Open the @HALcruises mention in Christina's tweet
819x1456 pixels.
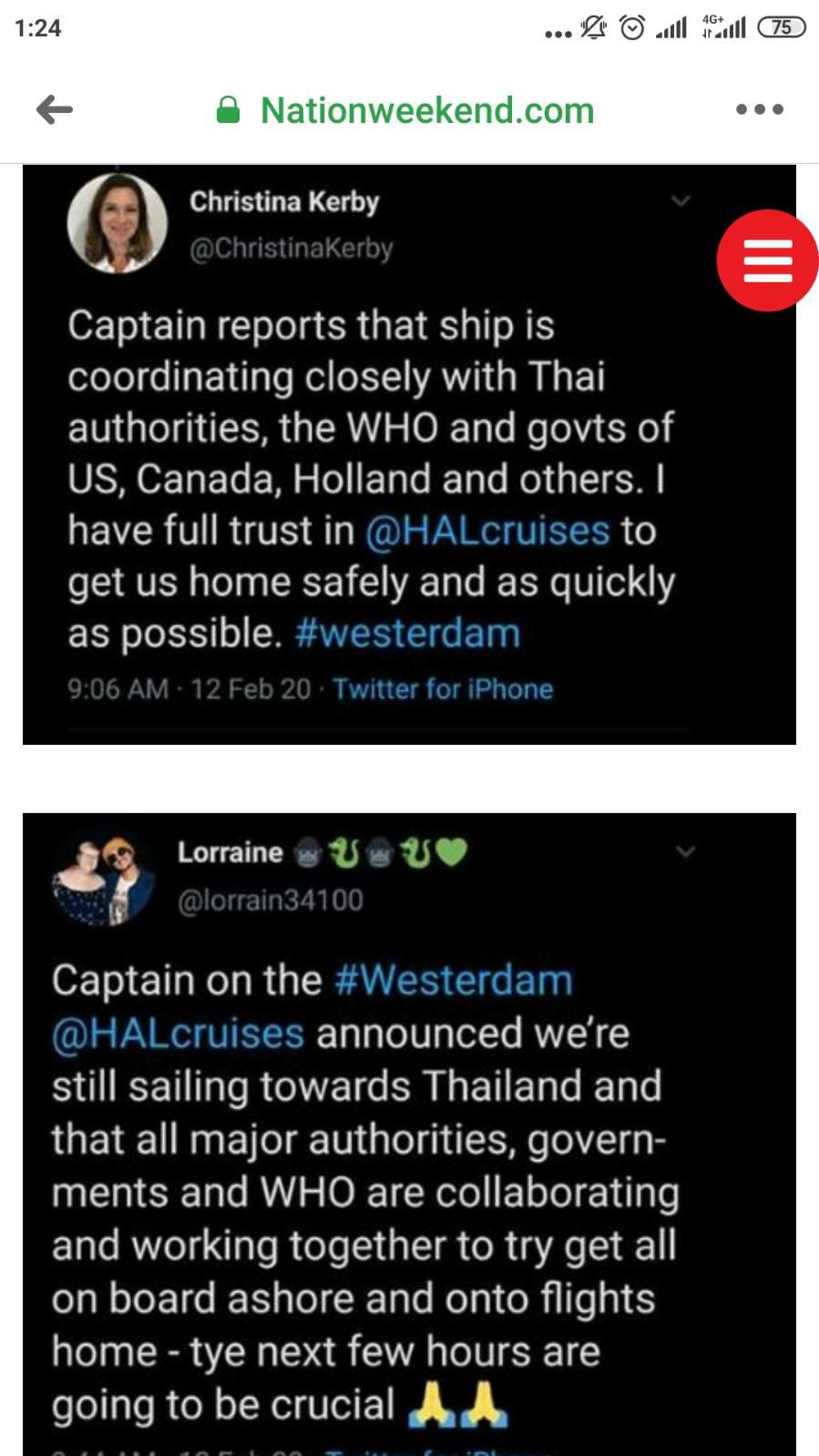pyautogui.click(x=486, y=531)
